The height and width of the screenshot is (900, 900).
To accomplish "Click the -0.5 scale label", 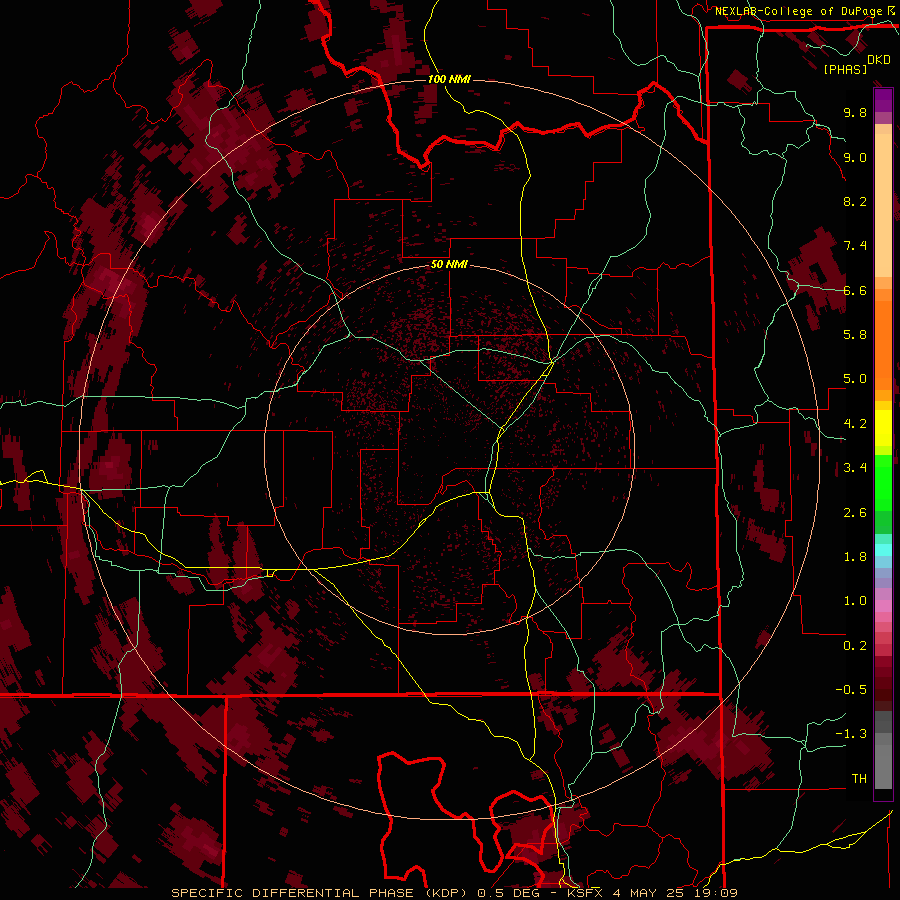I will 851,690.
